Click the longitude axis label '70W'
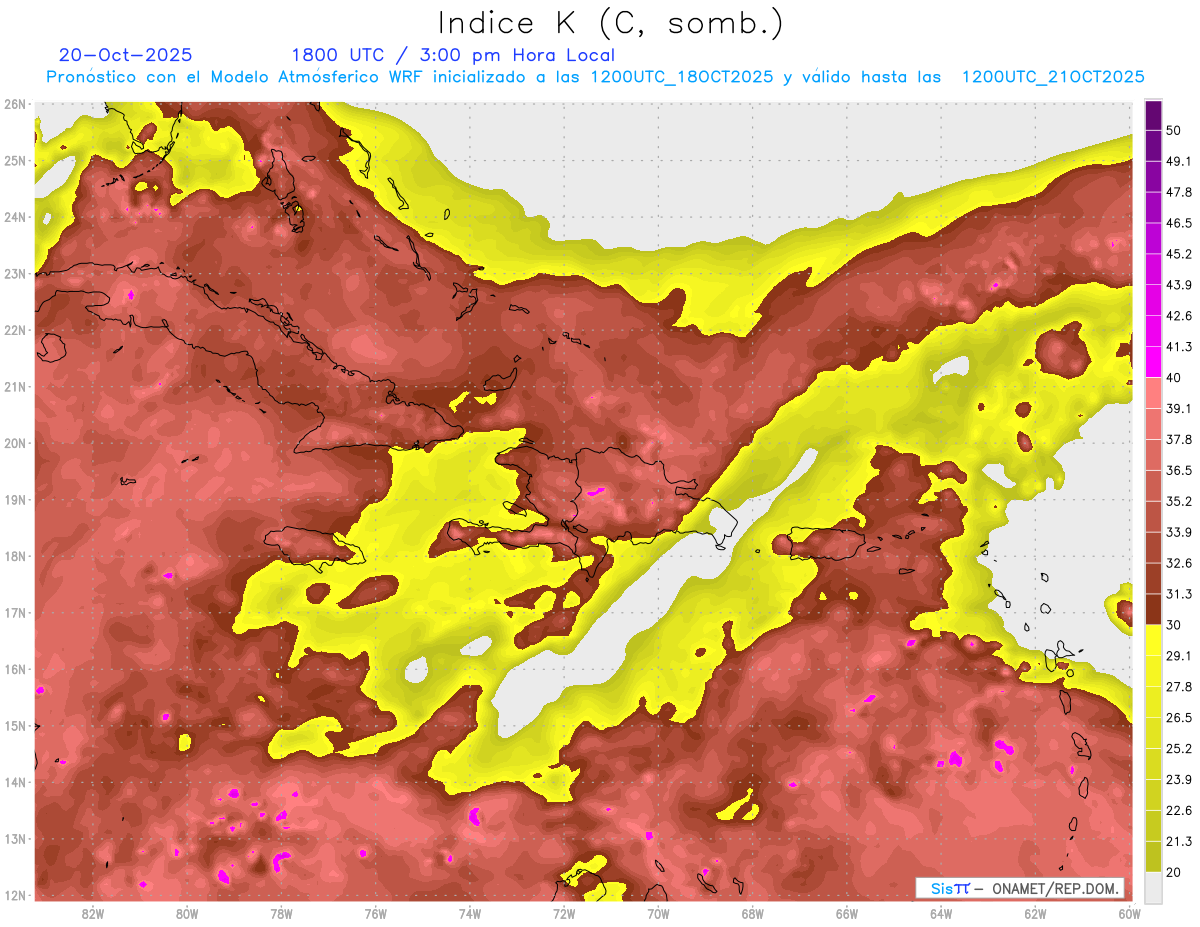Image resolution: width=1200 pixels, height=927 pixels. [658, 914]
